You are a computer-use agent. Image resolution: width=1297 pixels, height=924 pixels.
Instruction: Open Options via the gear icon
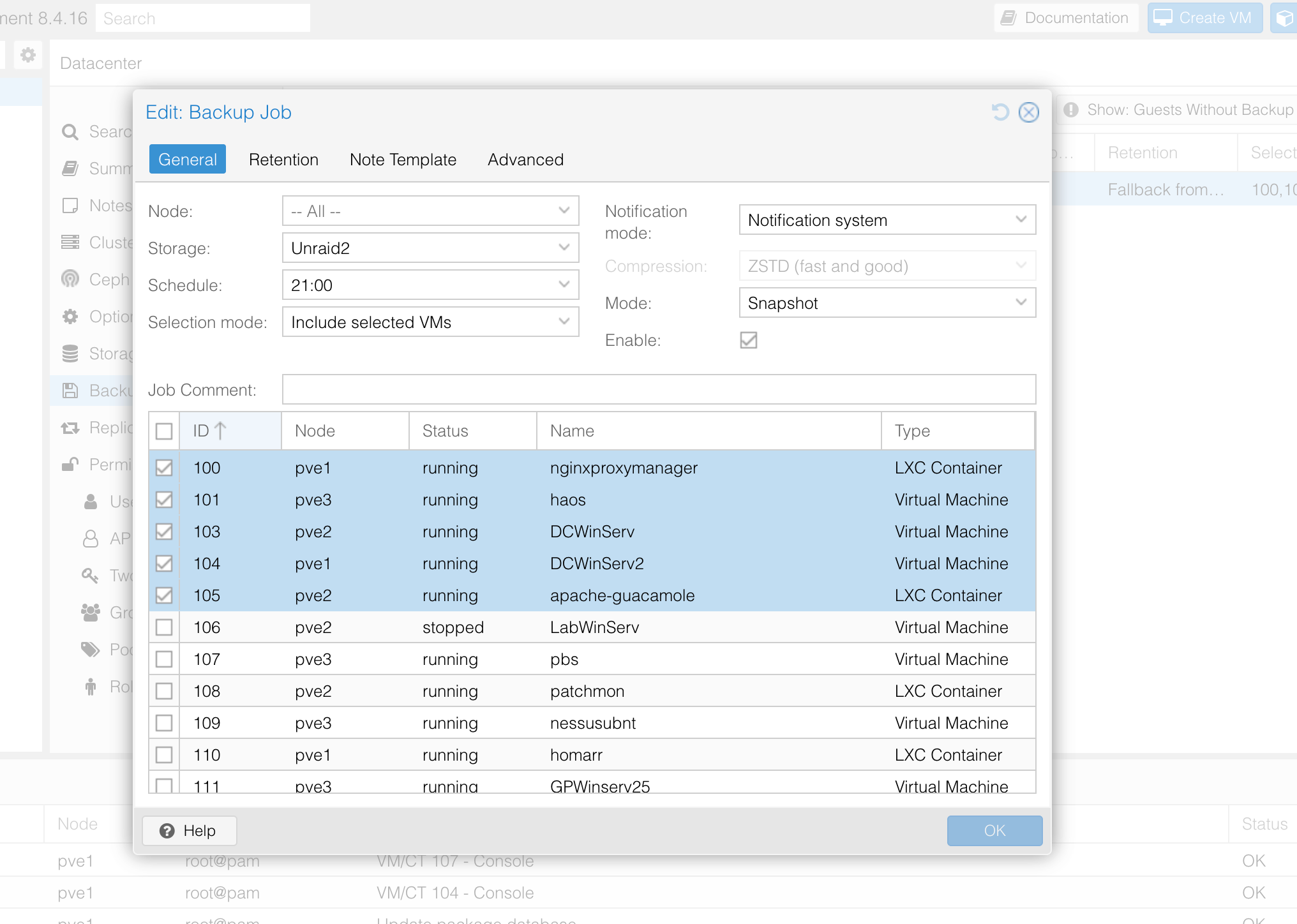click(70, 317)
